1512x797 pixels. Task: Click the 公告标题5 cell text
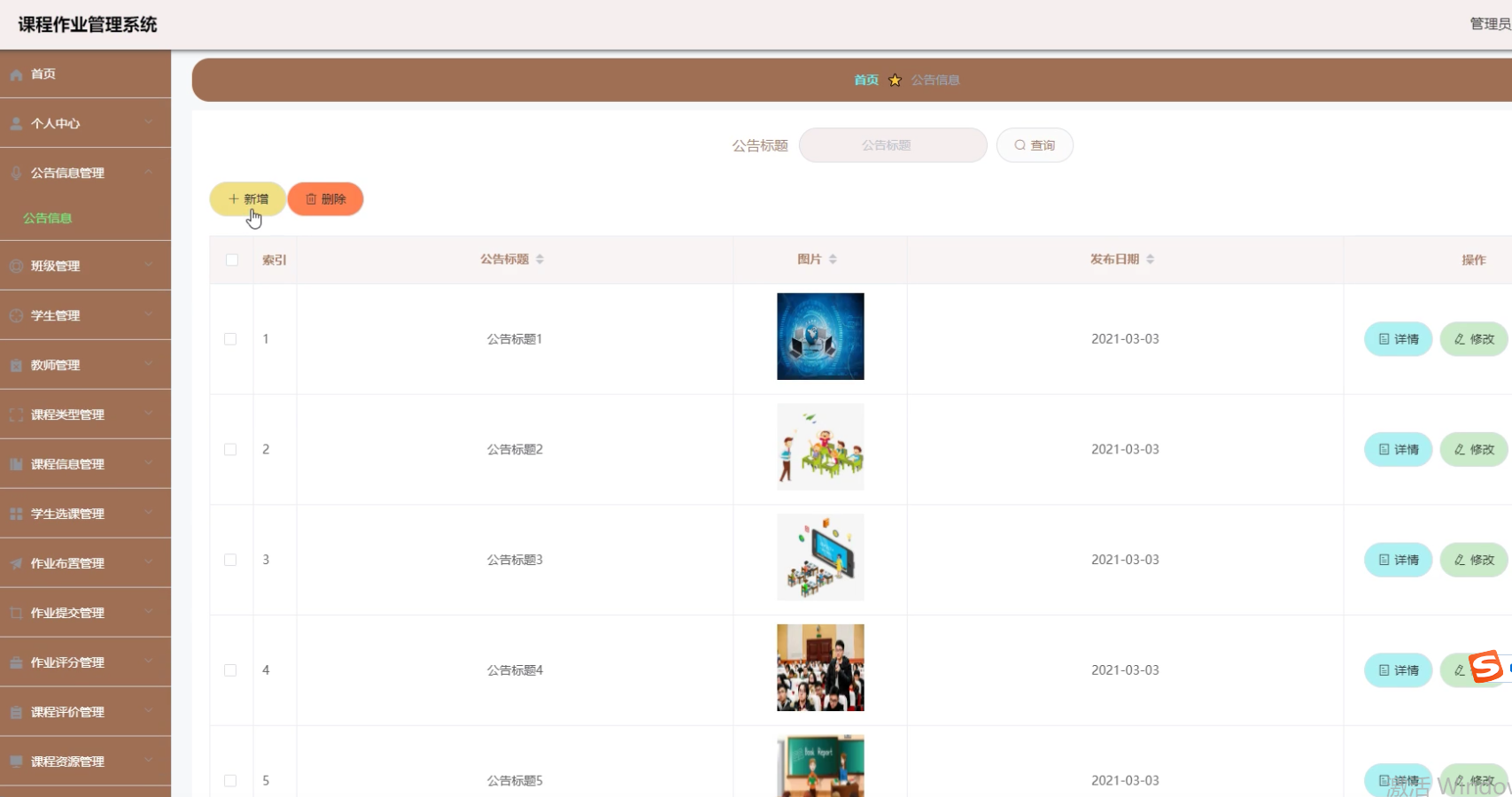tap(515, 781)
